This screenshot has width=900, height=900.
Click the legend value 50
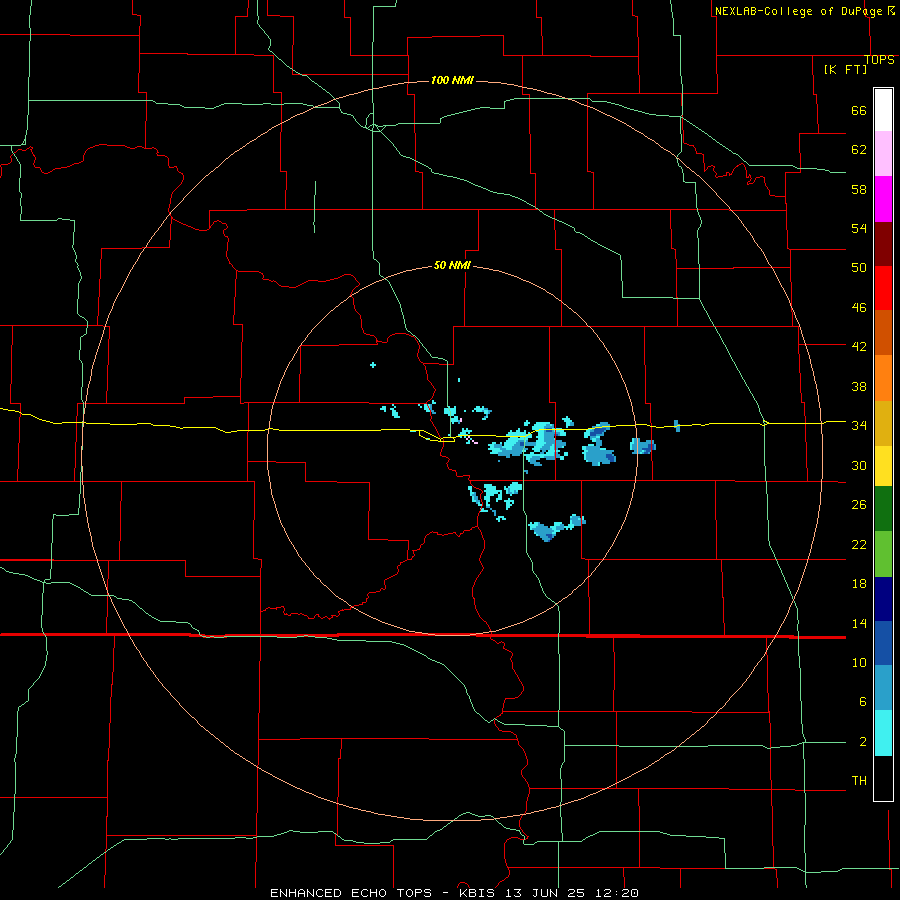coord(859,267)
